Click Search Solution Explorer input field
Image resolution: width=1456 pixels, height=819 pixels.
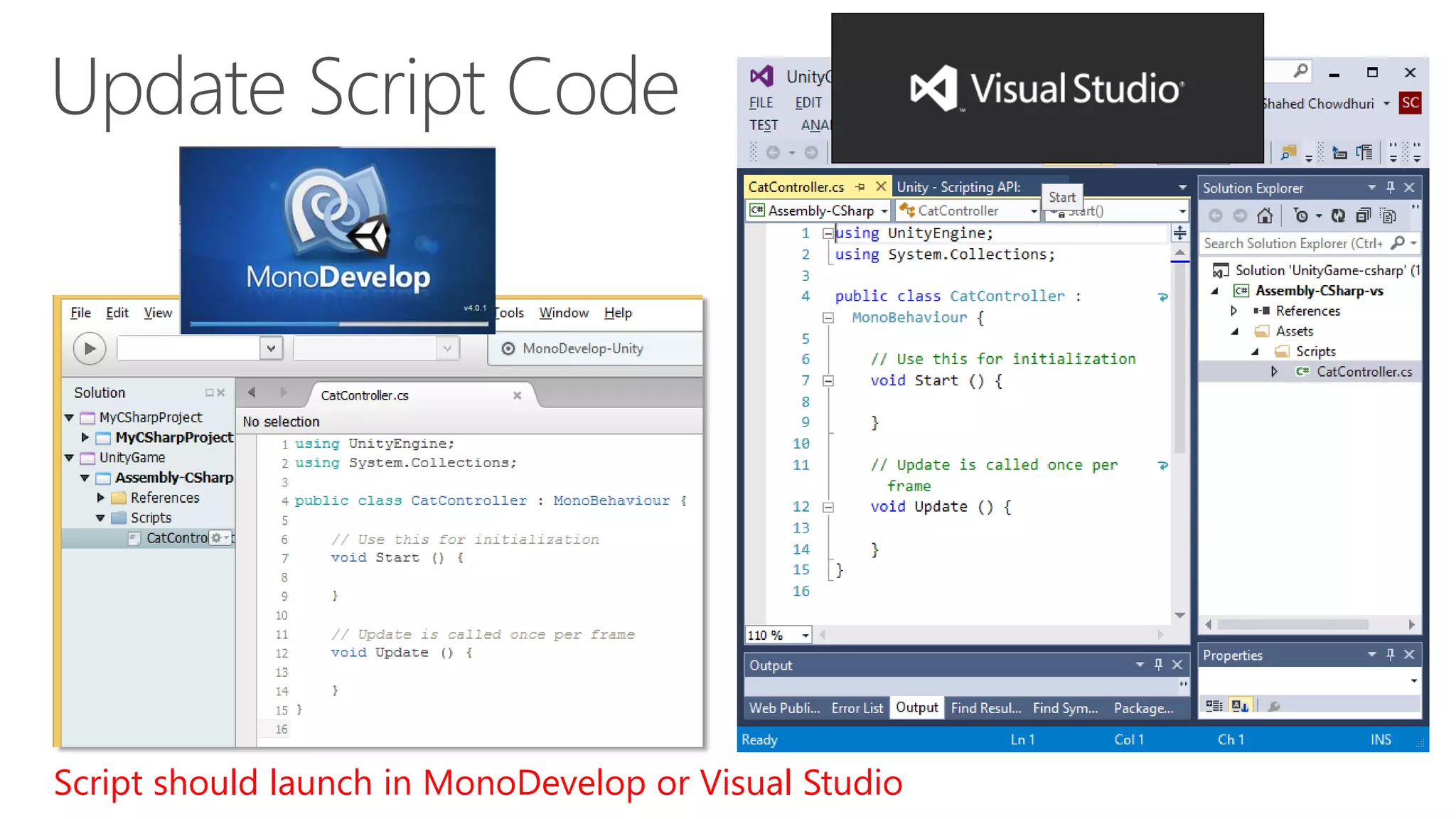pos(1293,244)
